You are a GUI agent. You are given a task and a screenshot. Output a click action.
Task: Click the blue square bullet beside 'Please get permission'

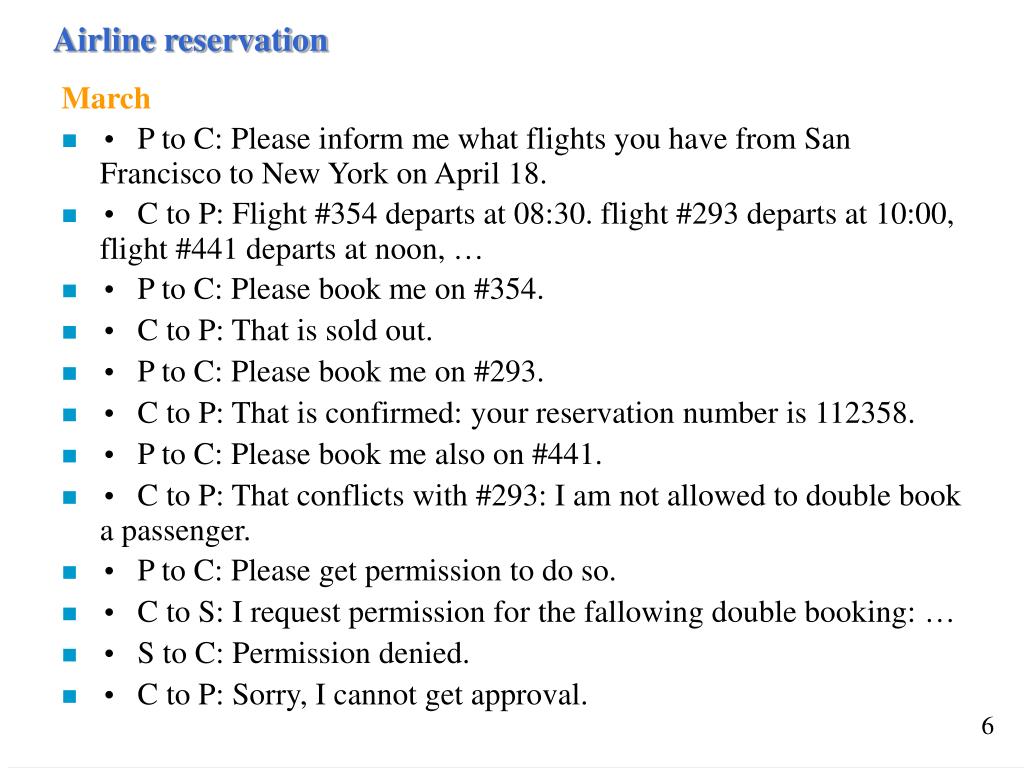(x=69, y=573)
